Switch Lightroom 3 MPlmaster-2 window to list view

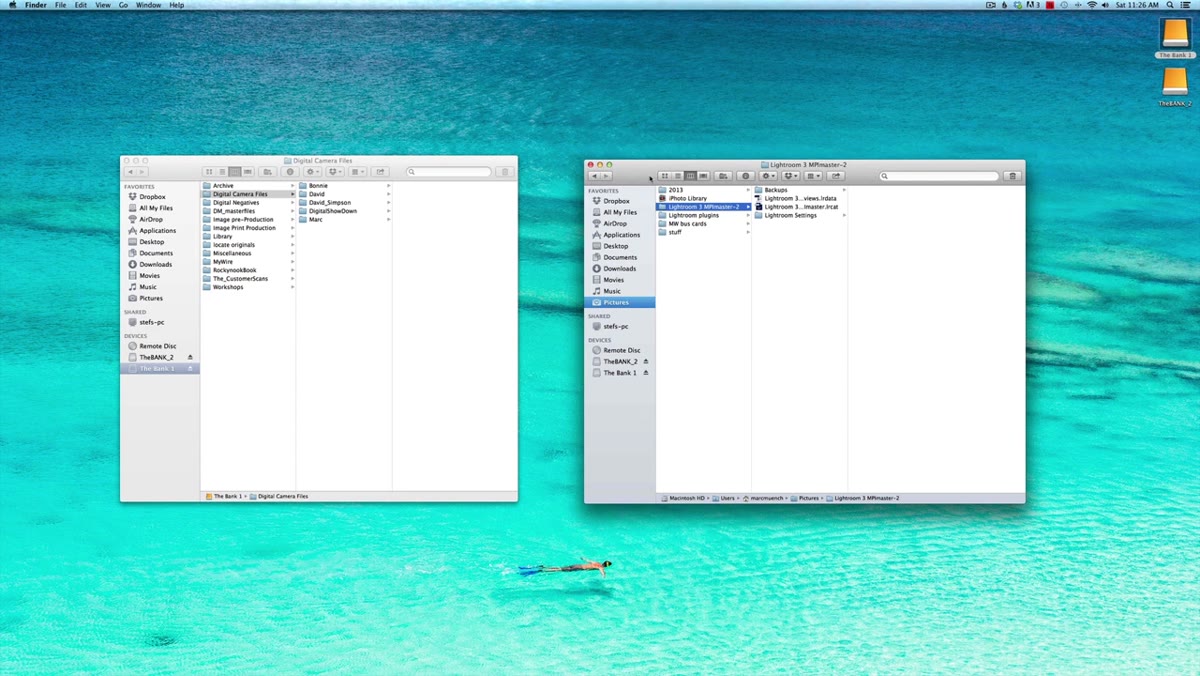coord(678,176)
